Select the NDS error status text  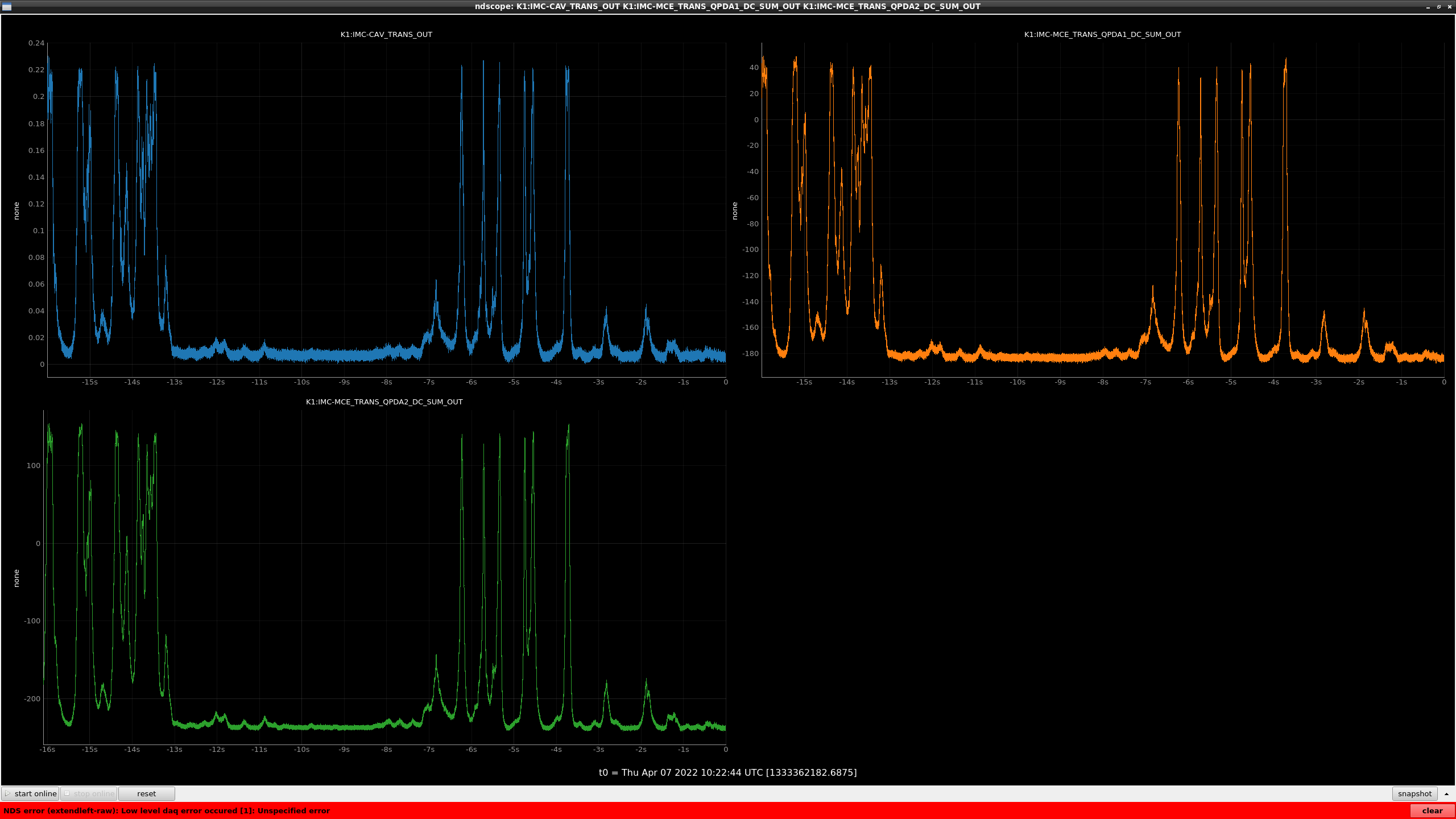point(167,810)
